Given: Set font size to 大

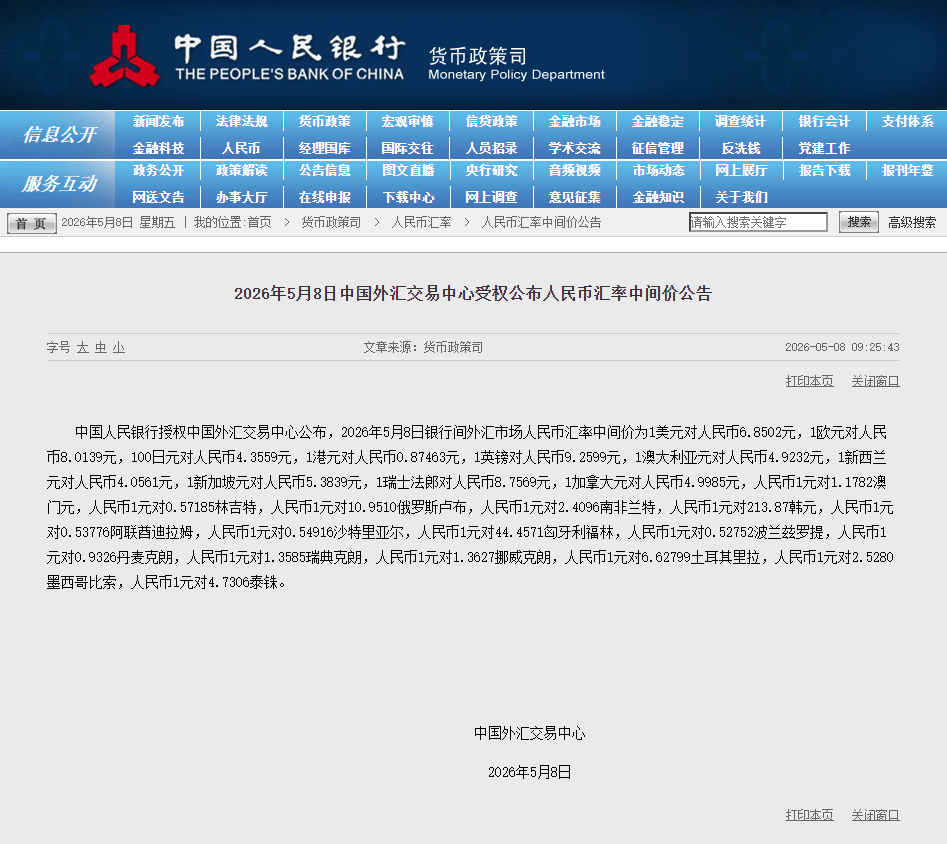Looking at the screenshot, I should point(83,347).
